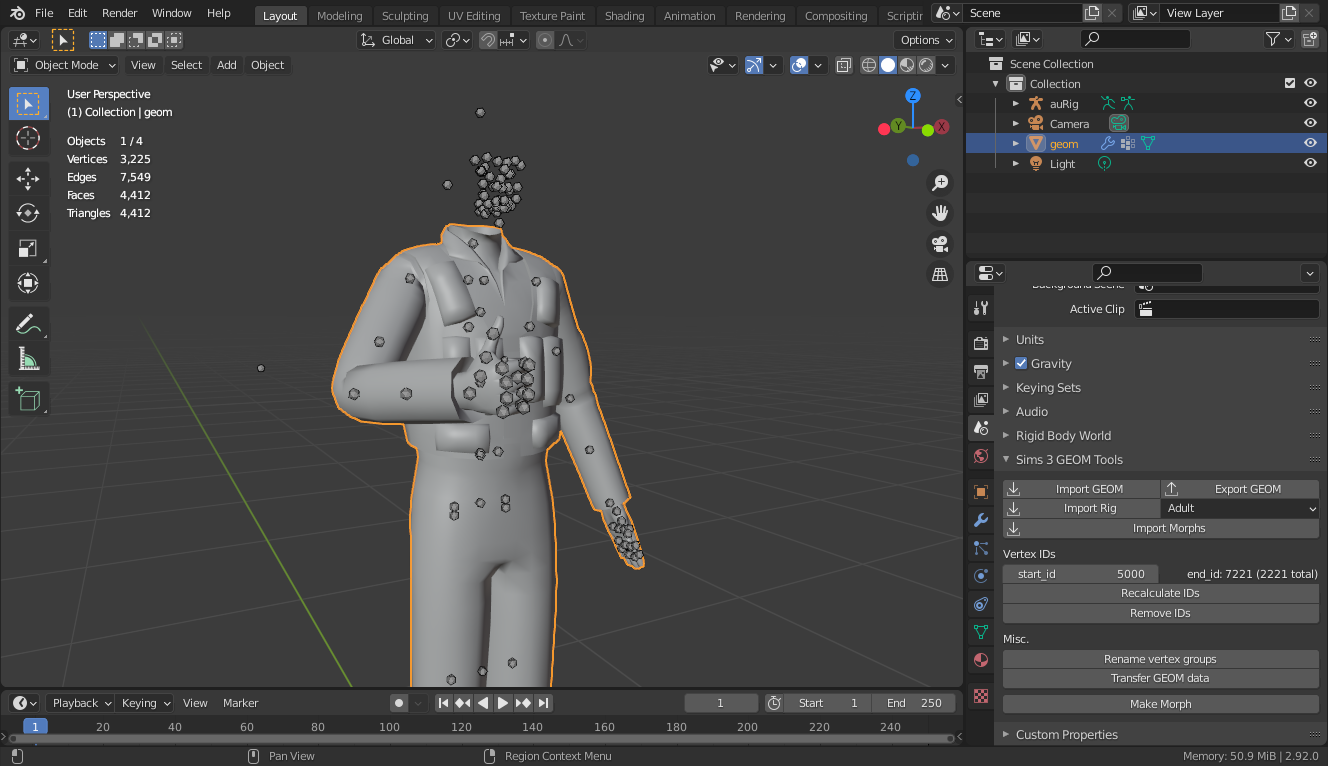
Task: Open the Render properties tab
Action: pos(981,344)
